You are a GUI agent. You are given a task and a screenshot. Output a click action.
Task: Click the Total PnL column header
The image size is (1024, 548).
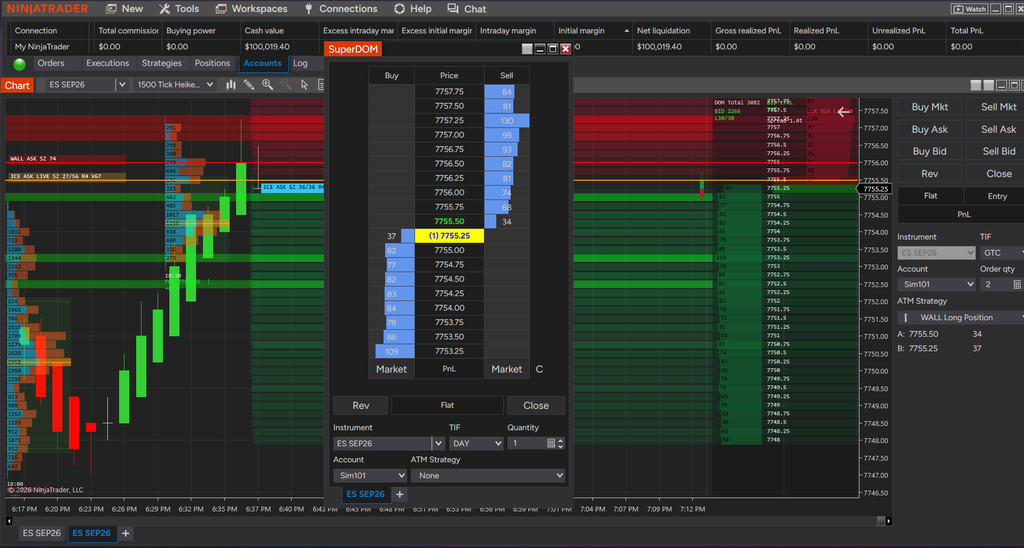point(967,31)
